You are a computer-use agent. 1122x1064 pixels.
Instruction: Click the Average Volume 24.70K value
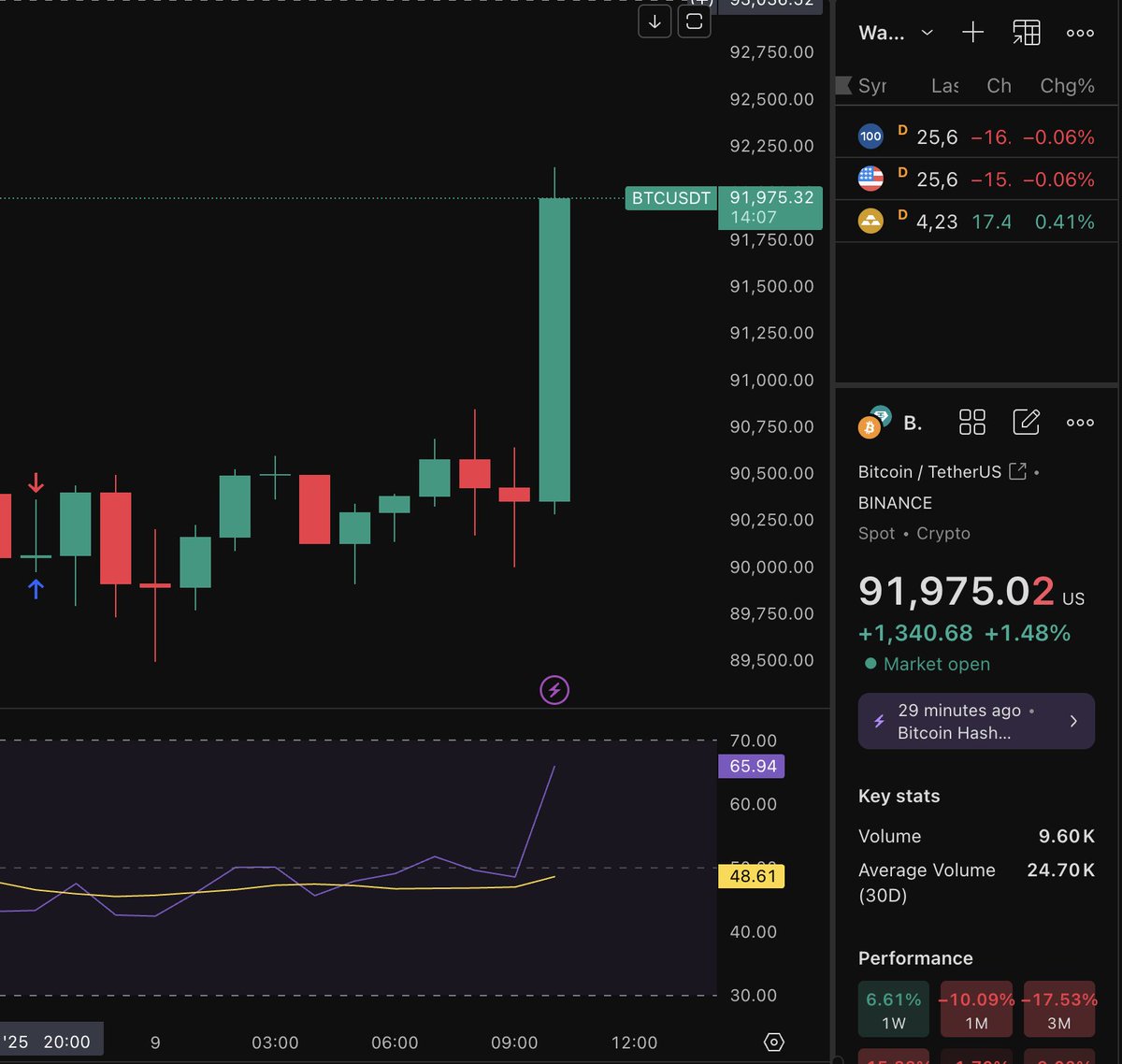pyautogui.click(x=1061, y=870)
